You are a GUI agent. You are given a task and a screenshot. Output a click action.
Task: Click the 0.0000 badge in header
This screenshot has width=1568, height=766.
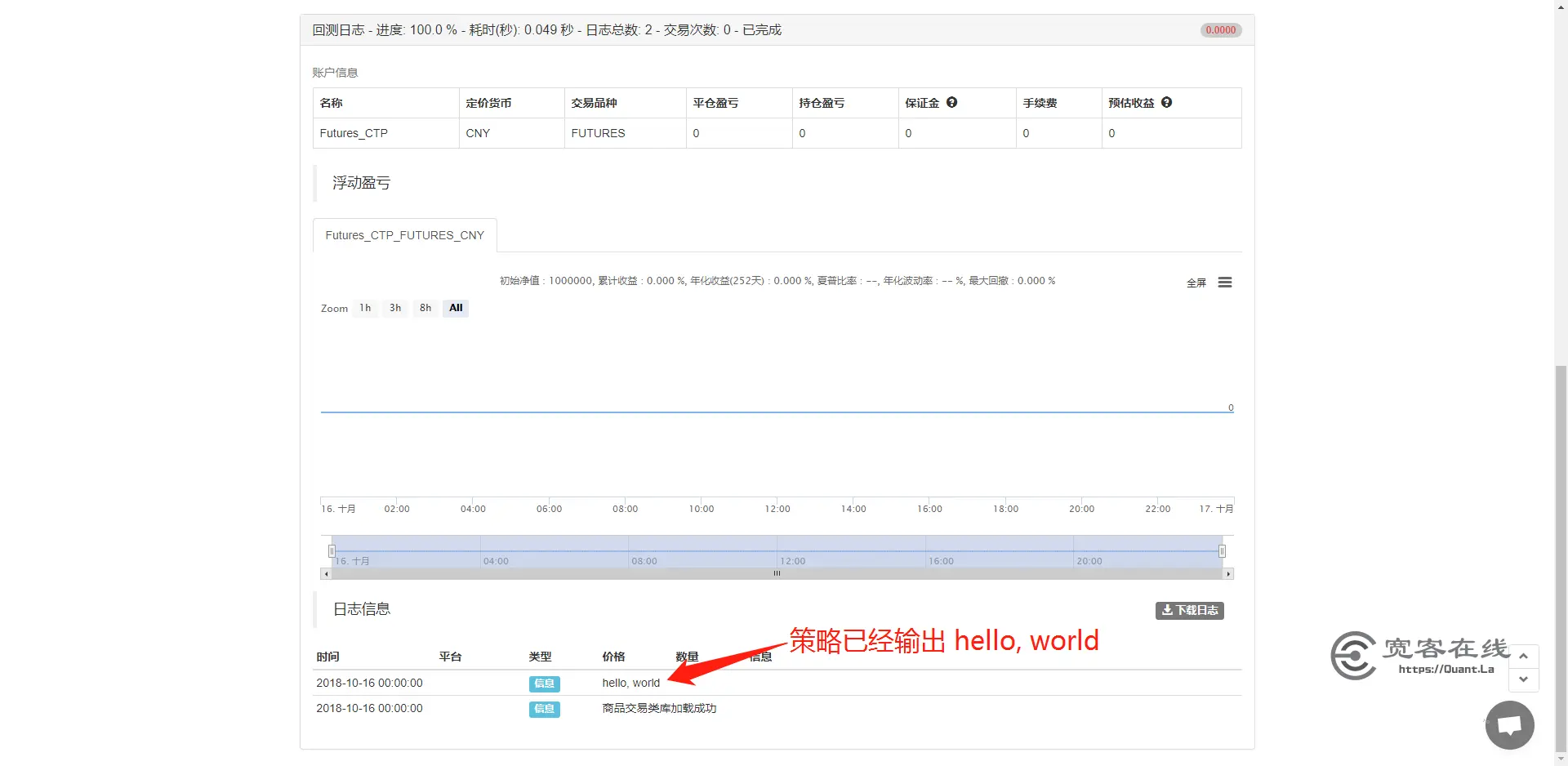(1221, 30)
